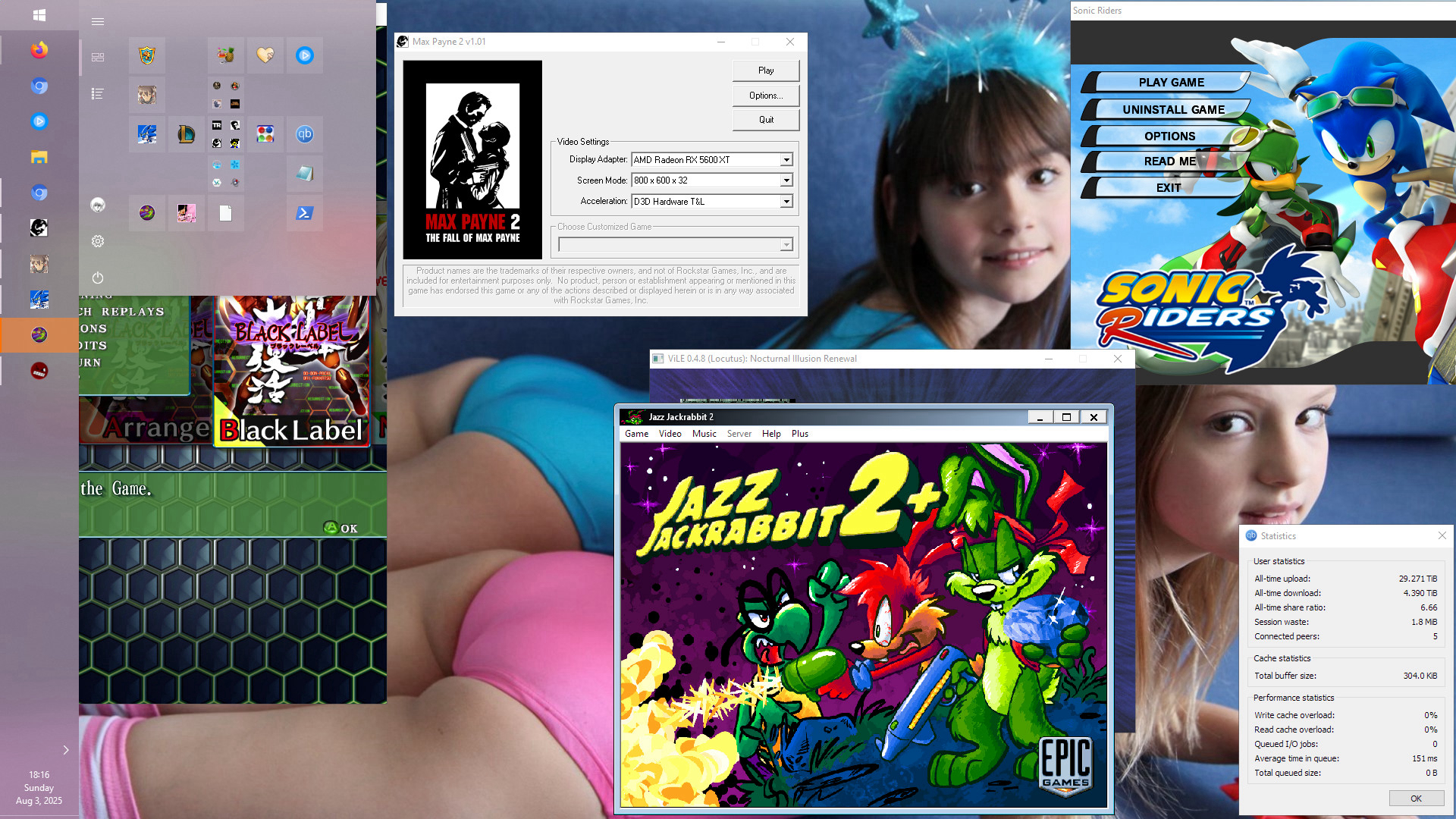Click the HandBrake pineapple tile
This screenshot has height=819, width=1456.
click(225, 55)
